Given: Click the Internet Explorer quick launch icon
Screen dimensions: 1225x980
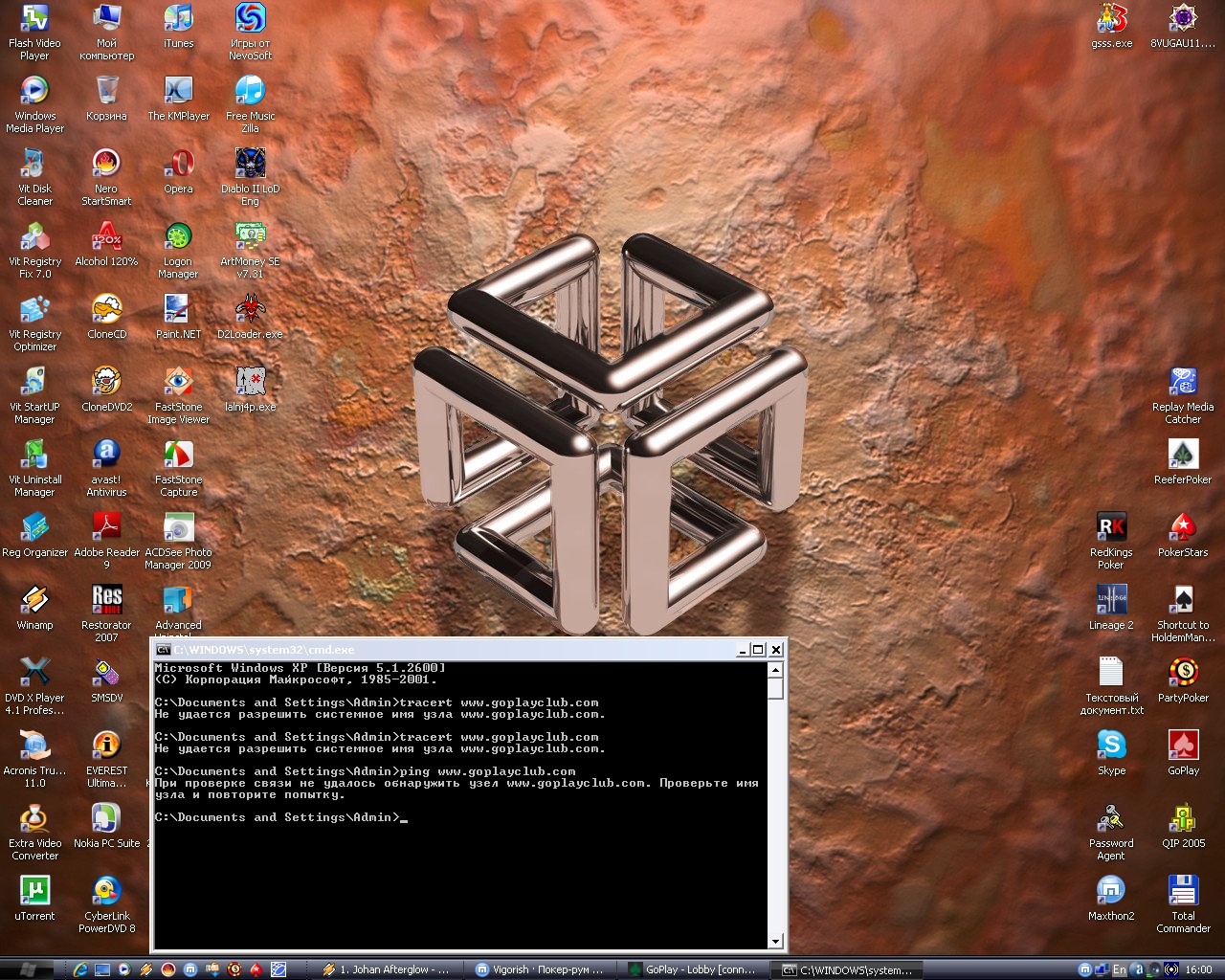Looking at the screenshot, I should click(80, 969).
